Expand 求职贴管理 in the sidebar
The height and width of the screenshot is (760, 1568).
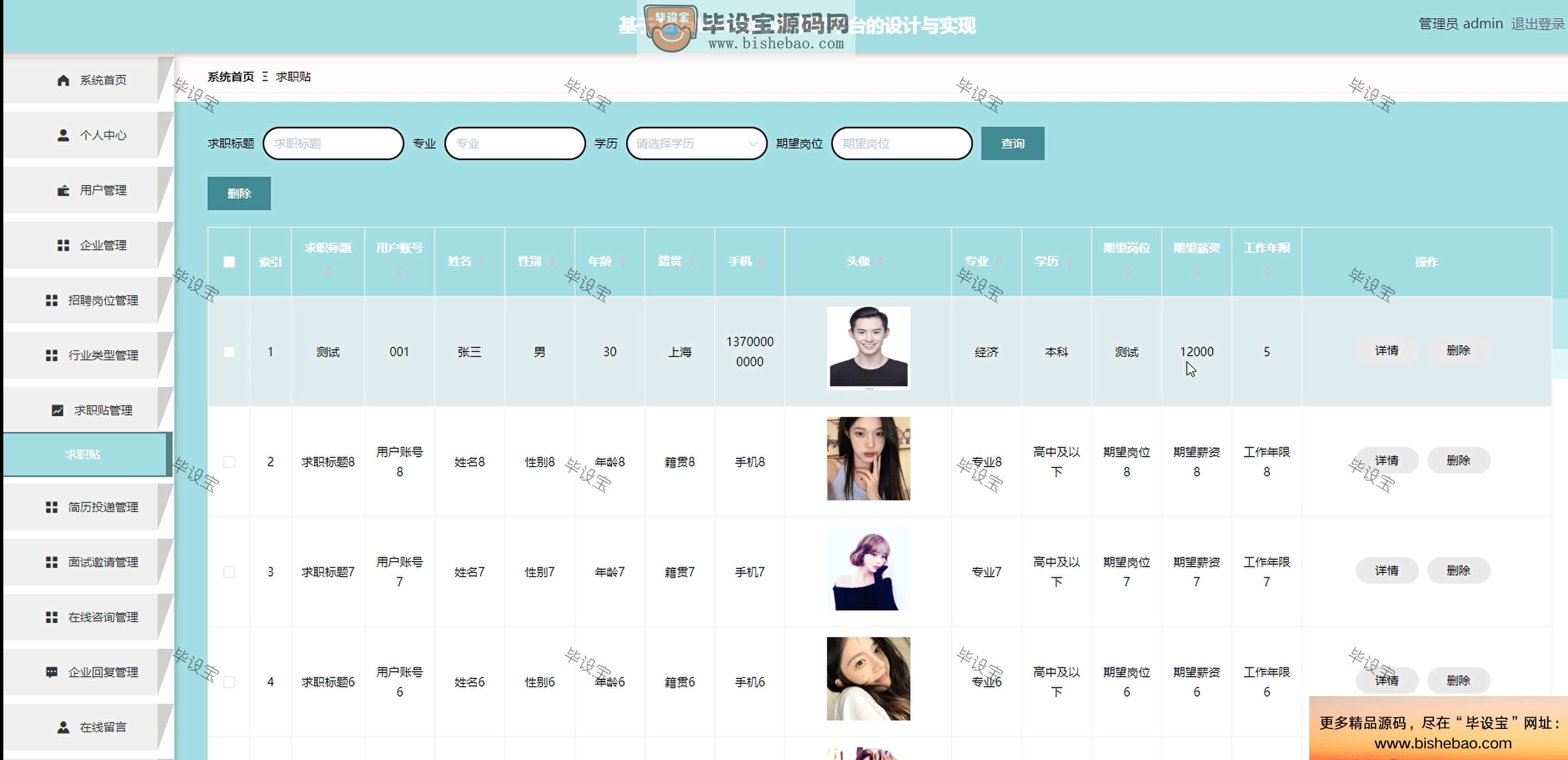pos(88,411)
